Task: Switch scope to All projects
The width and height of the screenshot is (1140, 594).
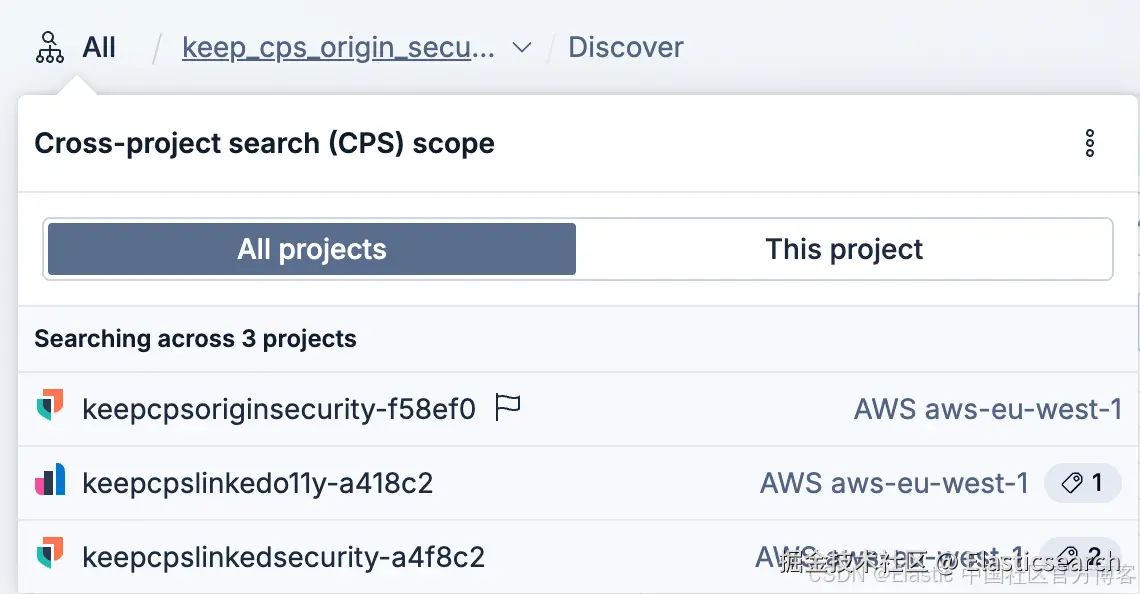Action: click(311, 249)
